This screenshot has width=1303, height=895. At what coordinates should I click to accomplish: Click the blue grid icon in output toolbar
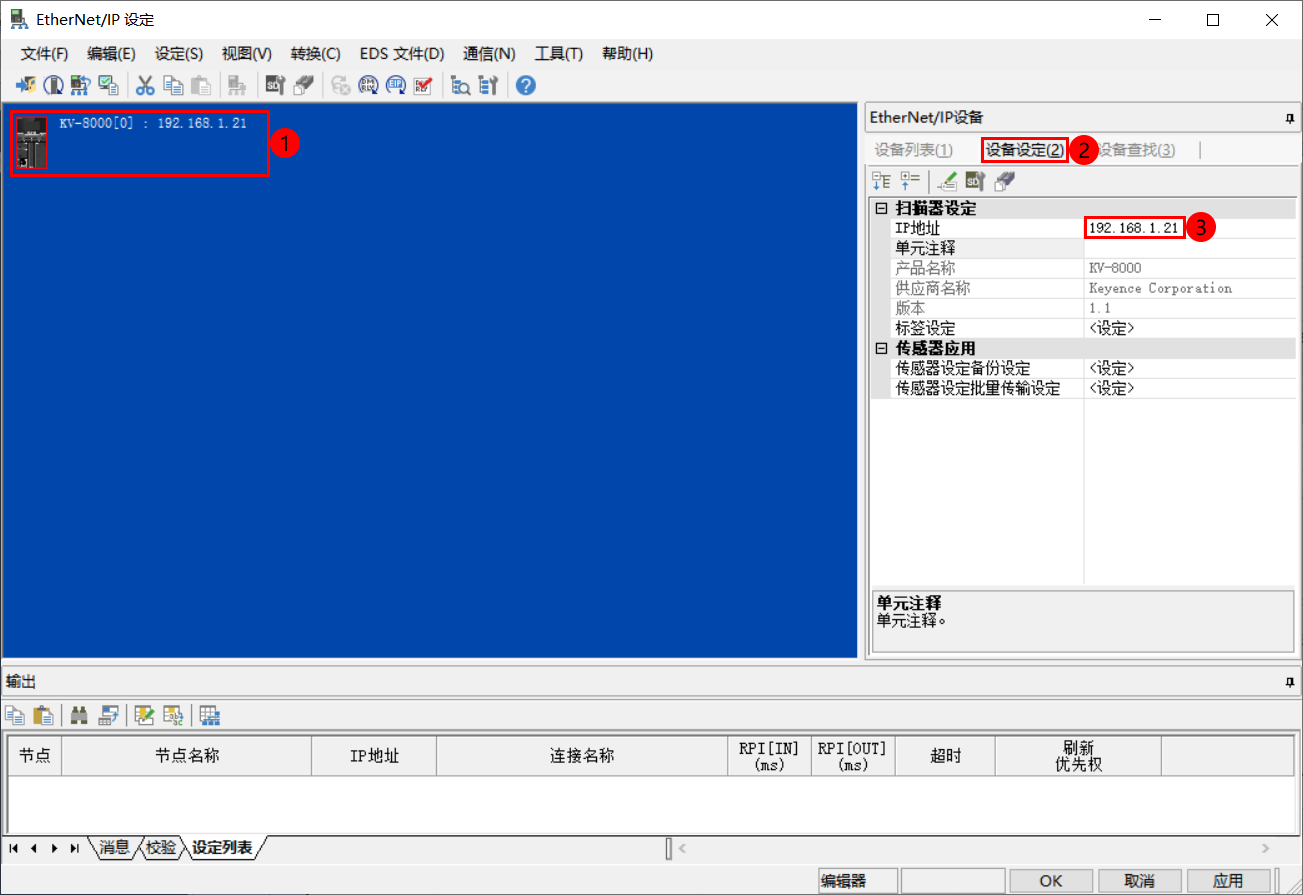pos(210,715)
